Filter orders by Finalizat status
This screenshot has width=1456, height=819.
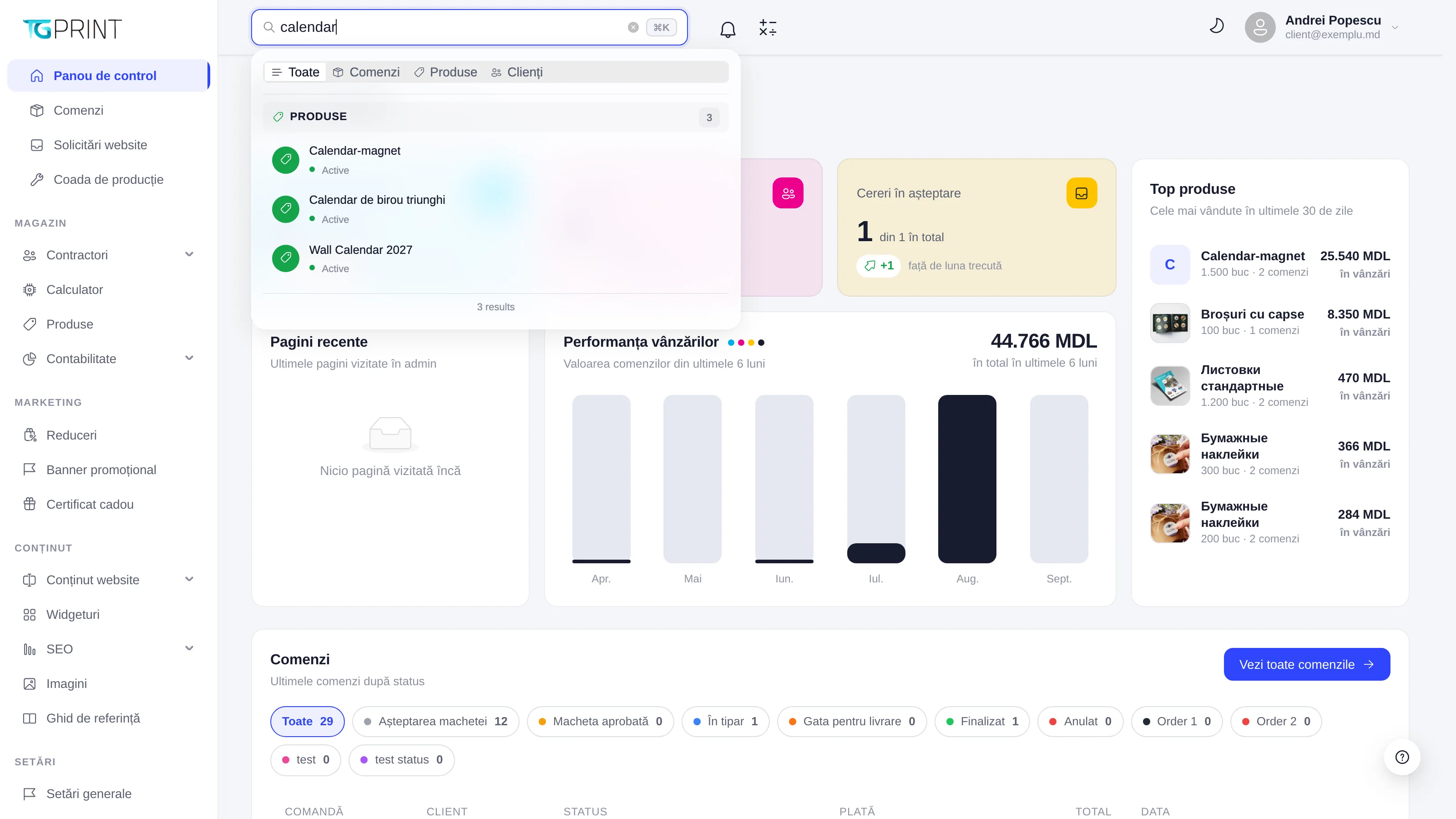tap(982, 721)
